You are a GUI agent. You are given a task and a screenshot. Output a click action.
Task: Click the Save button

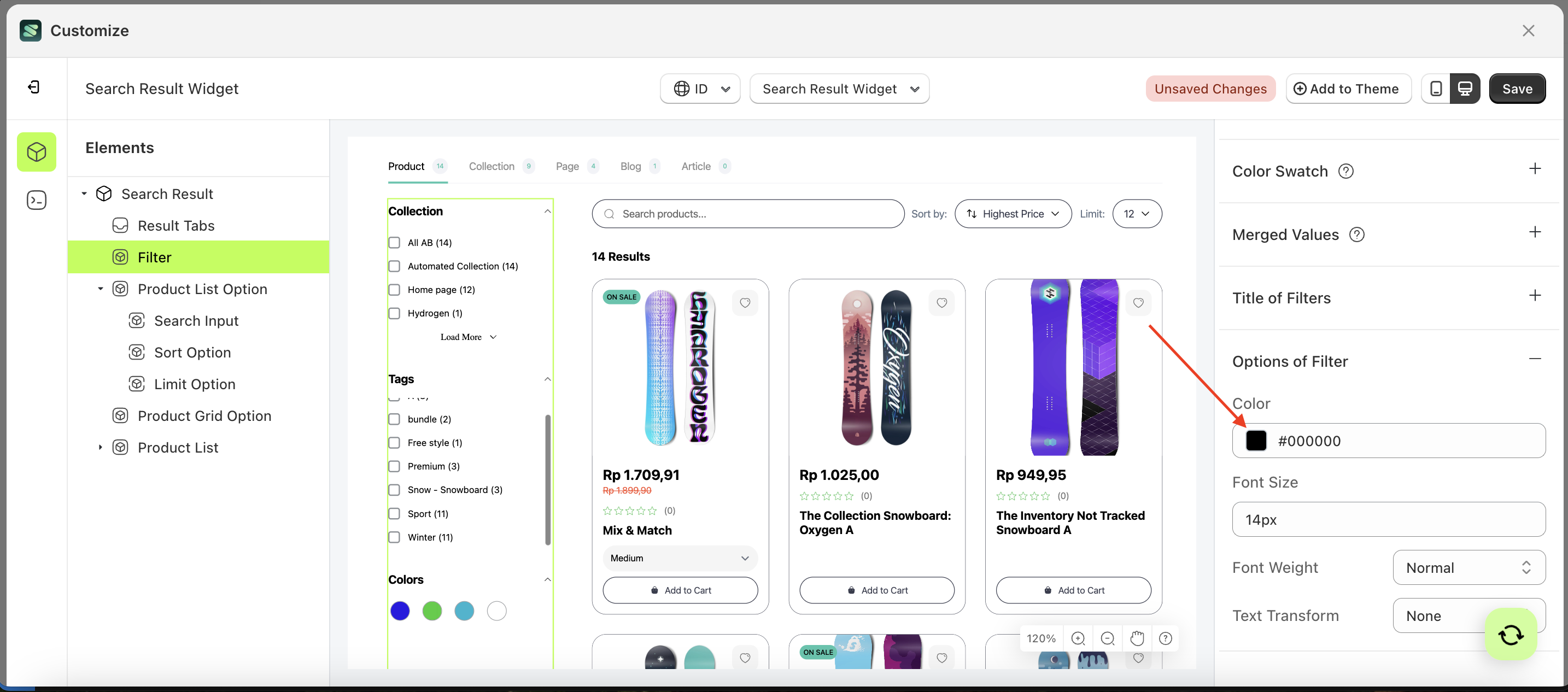[1517, 88]
